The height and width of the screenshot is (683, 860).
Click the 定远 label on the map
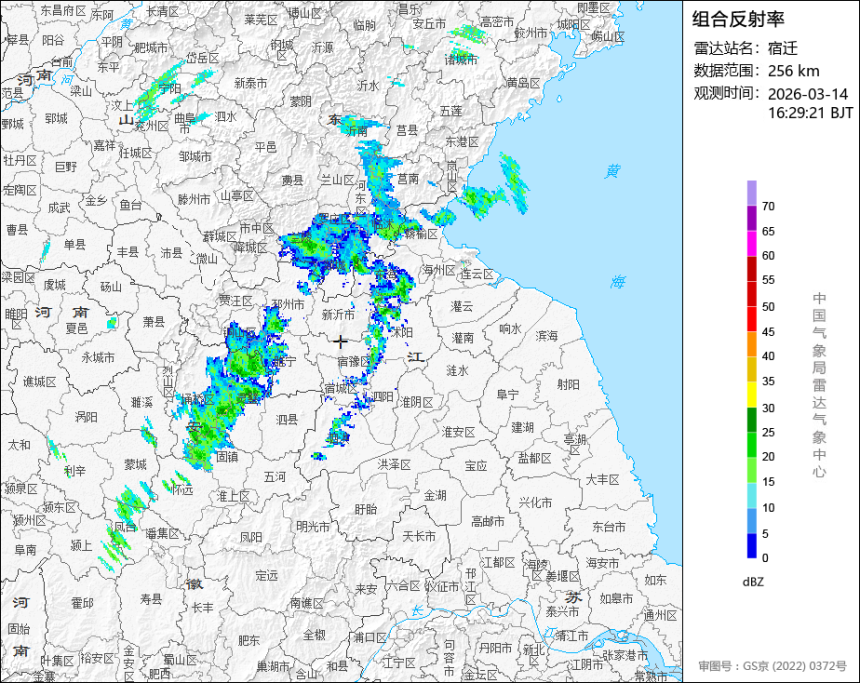[267, 575]
